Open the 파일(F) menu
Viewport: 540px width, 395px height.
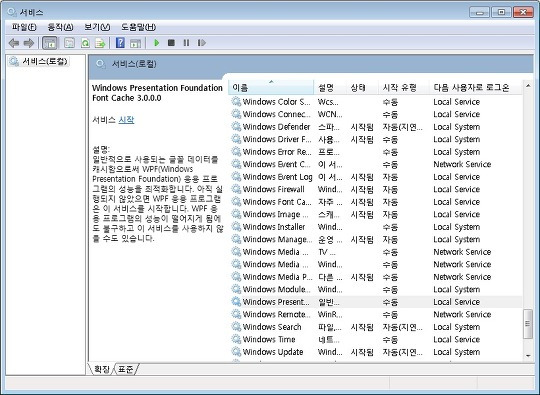click(x=24, y=27)
